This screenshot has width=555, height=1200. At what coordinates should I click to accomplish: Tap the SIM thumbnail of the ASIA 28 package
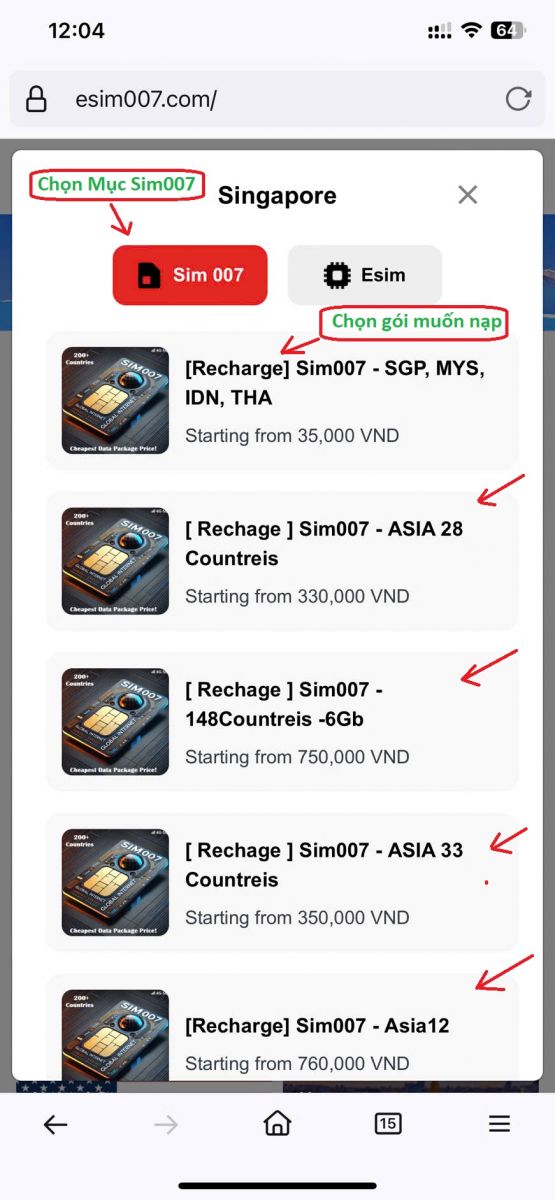click(x=115, y=561)
